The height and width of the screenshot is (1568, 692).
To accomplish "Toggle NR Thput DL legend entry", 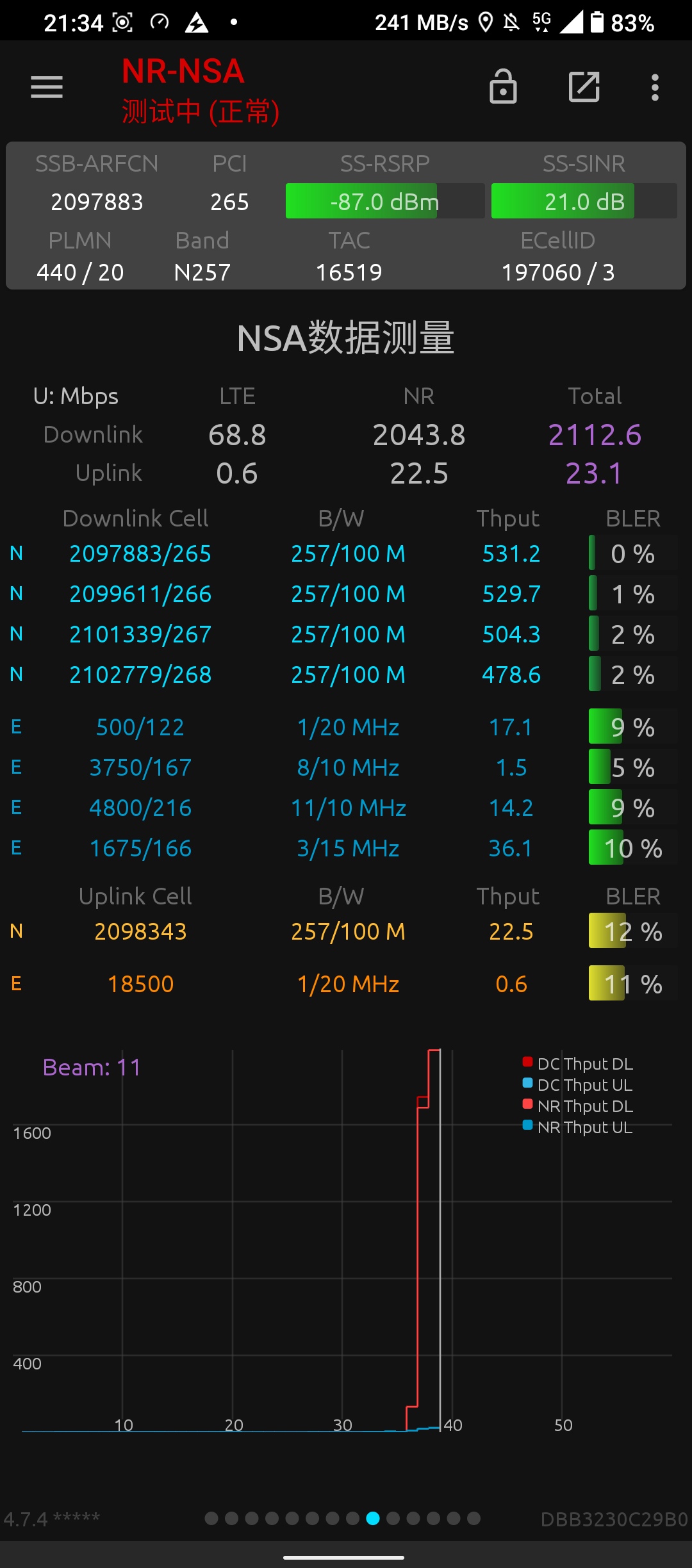I will (578, 1106).
